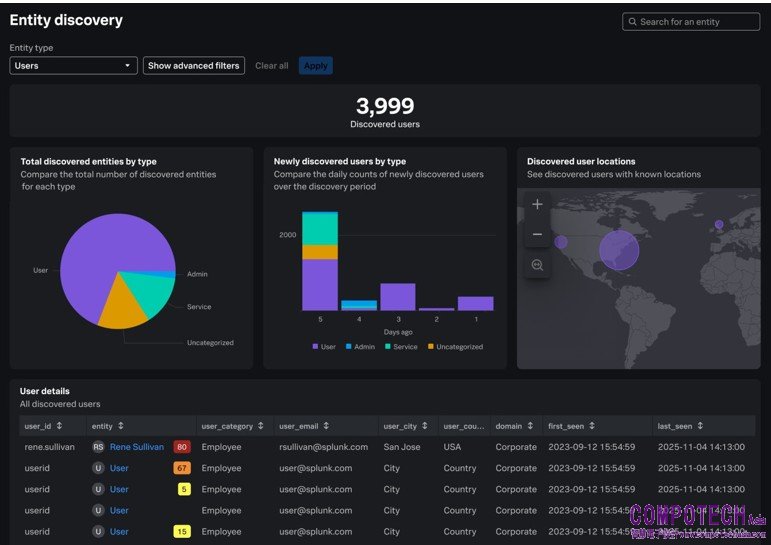
Task: Click the large East Coast map bubble
Action: click(x=618, y=250)
